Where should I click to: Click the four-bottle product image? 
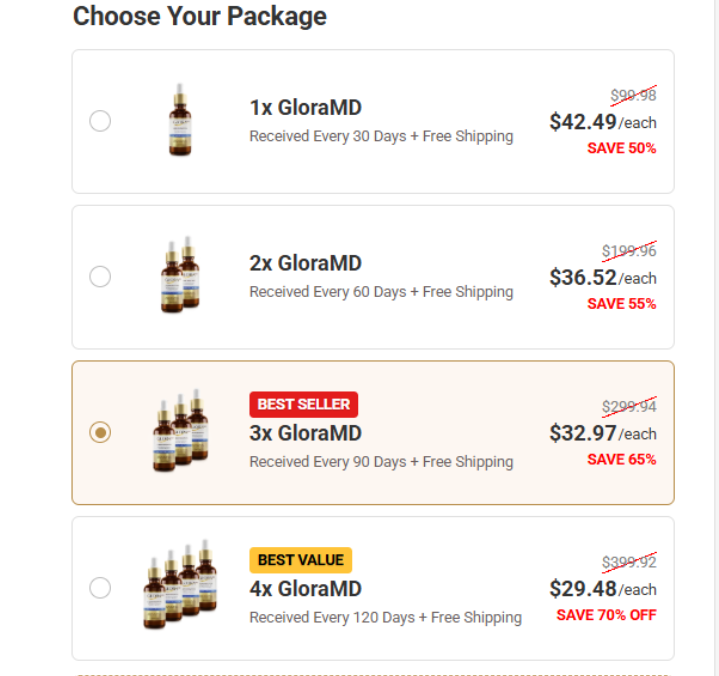point(180,586)
